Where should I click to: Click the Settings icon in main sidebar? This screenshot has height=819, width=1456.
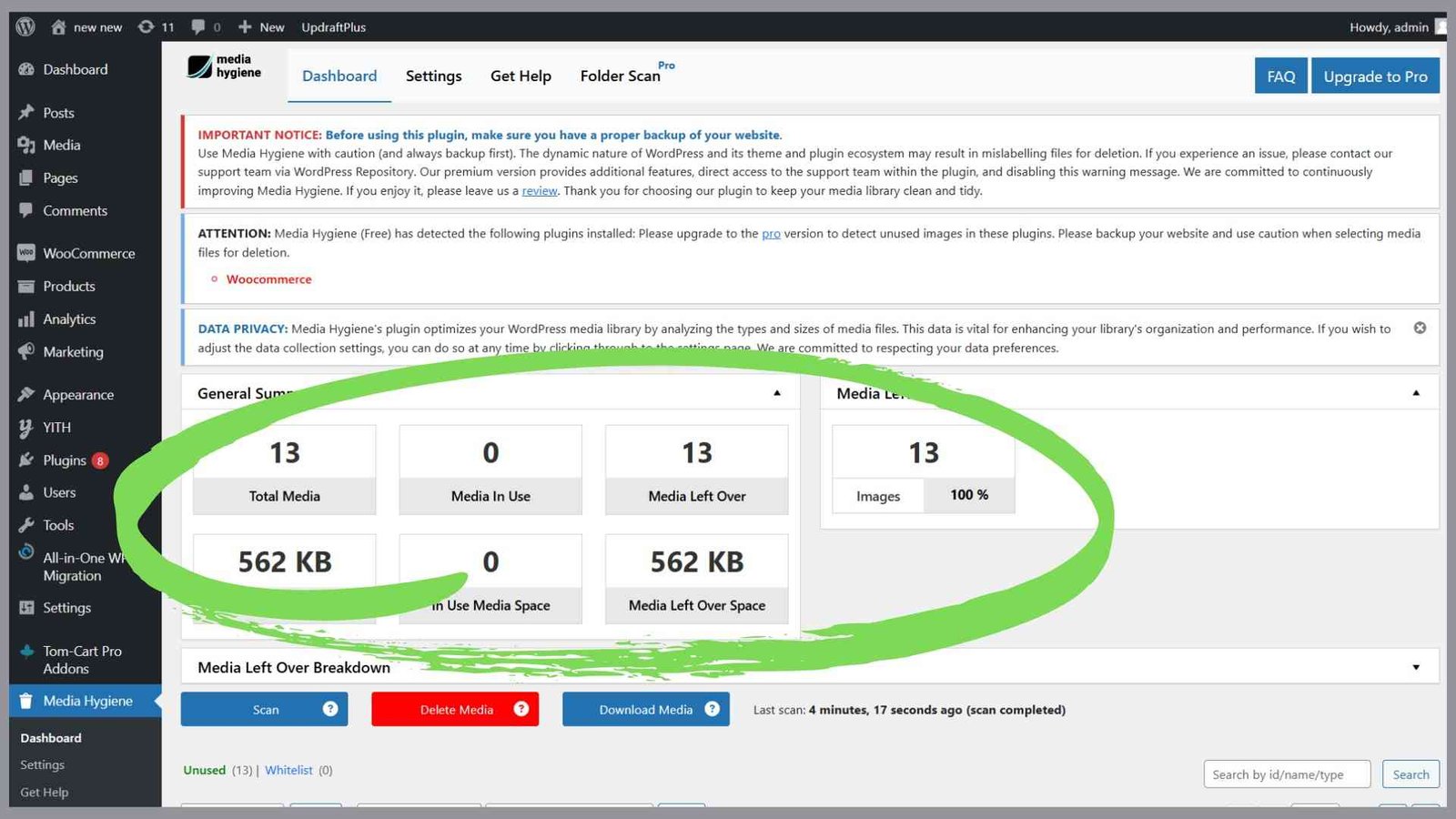point(26,607)
